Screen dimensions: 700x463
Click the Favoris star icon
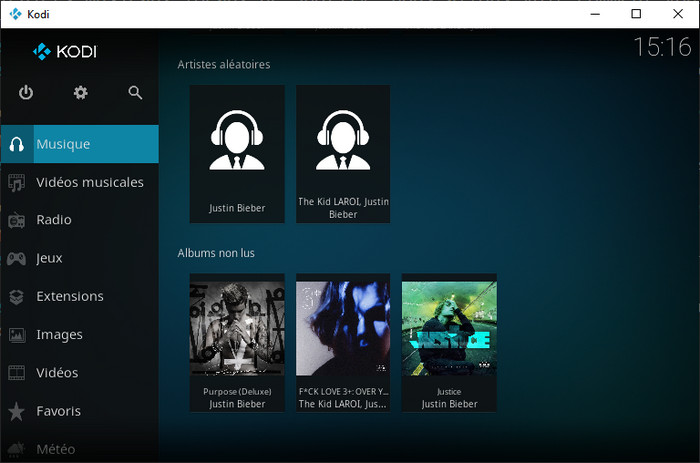pos(17,411)
